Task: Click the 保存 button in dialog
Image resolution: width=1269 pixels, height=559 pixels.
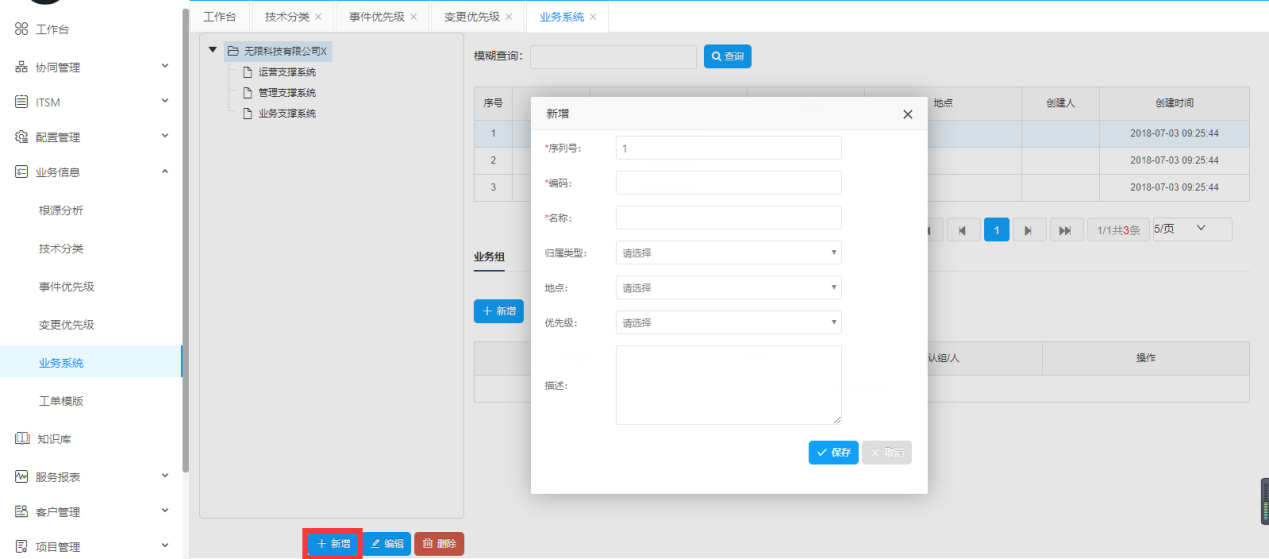Action: (x=833, y=453)
